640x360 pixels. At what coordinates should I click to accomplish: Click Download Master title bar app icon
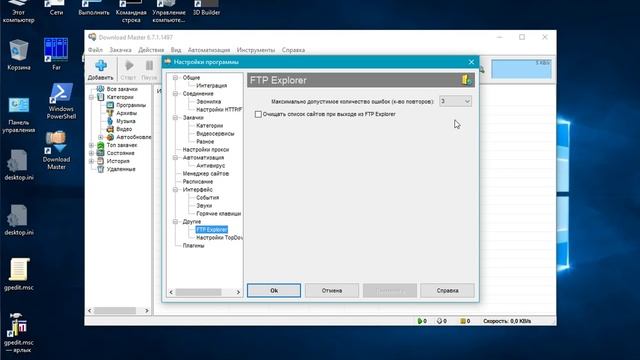(x=92, y=37)
